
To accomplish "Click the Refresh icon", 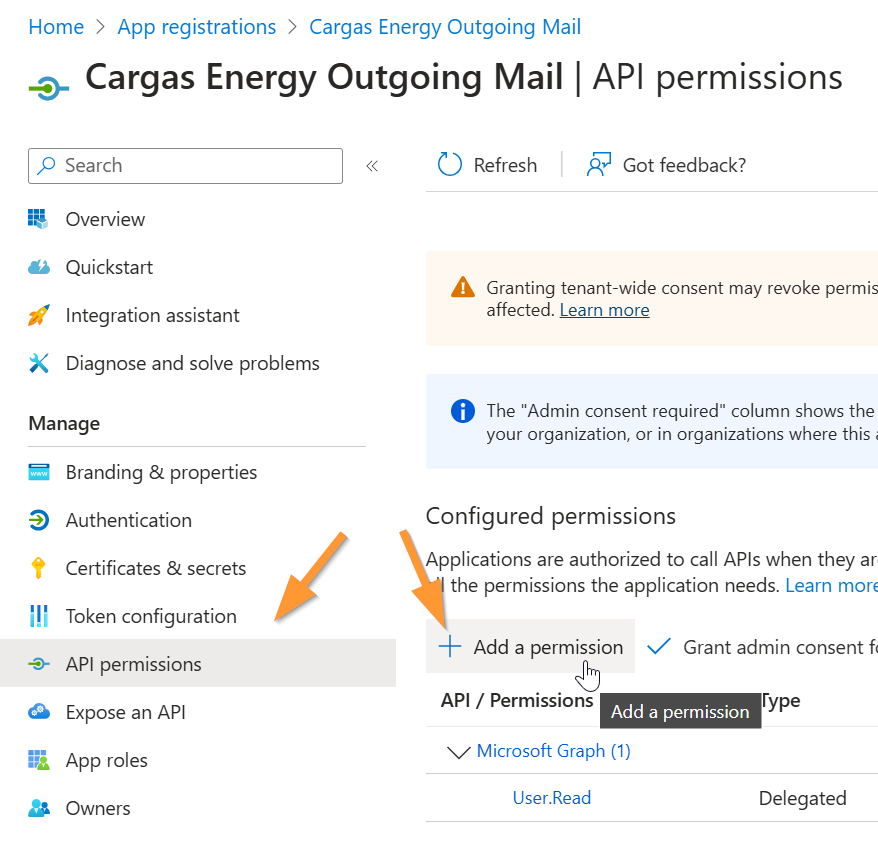I will pyautogui.click(x=449, y=165).
